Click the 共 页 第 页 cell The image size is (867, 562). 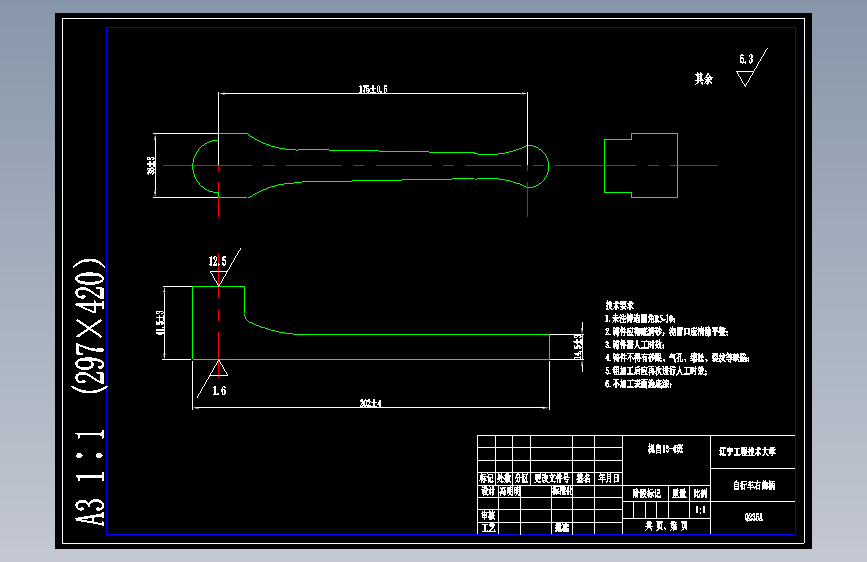pyautogui.click(x=666, y=526)
